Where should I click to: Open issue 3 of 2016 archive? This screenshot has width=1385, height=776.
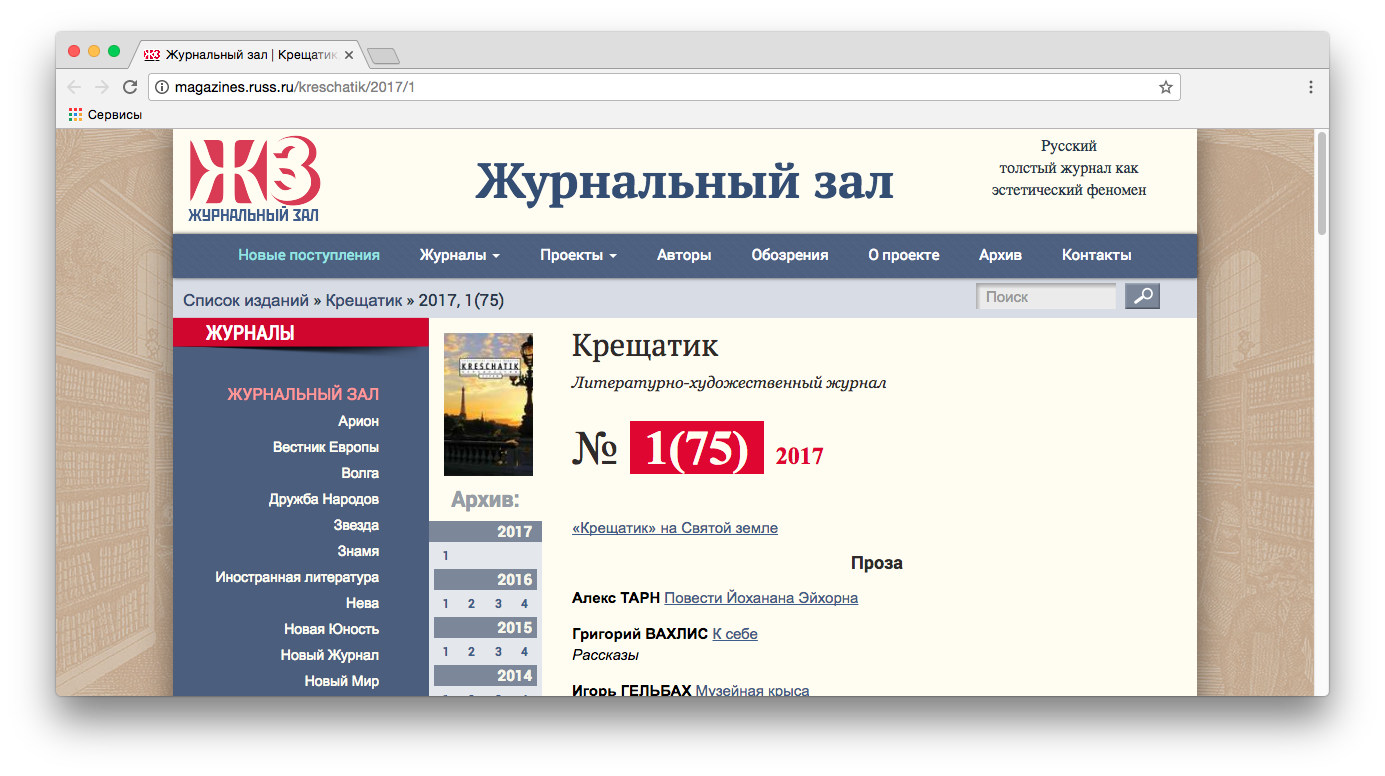click(x=498, y=603)
